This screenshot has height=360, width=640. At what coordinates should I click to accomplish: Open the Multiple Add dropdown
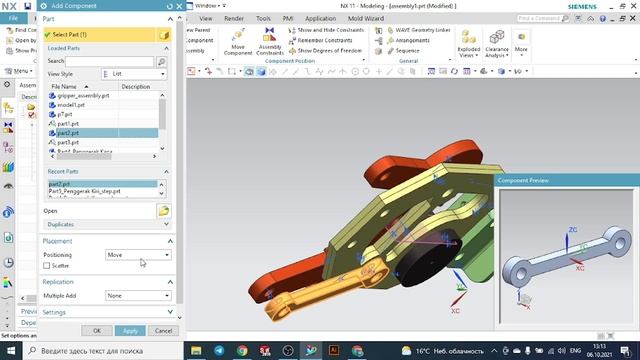[x=138, y=296]
